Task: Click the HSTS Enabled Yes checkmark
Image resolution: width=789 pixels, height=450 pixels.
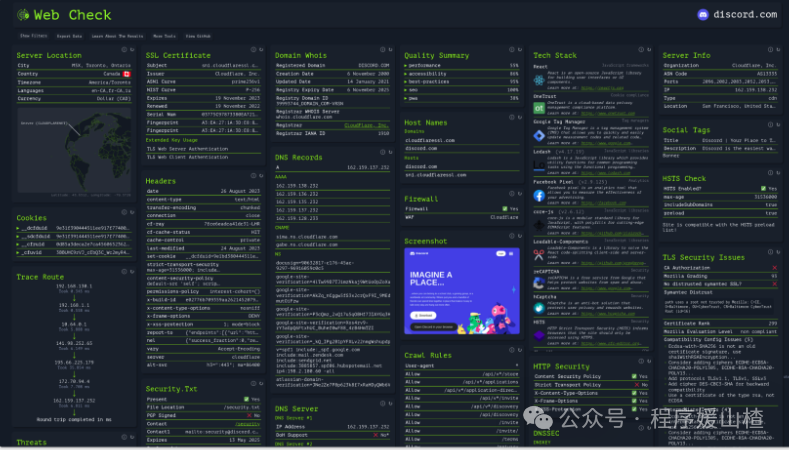Action: [x=763, y=188]
